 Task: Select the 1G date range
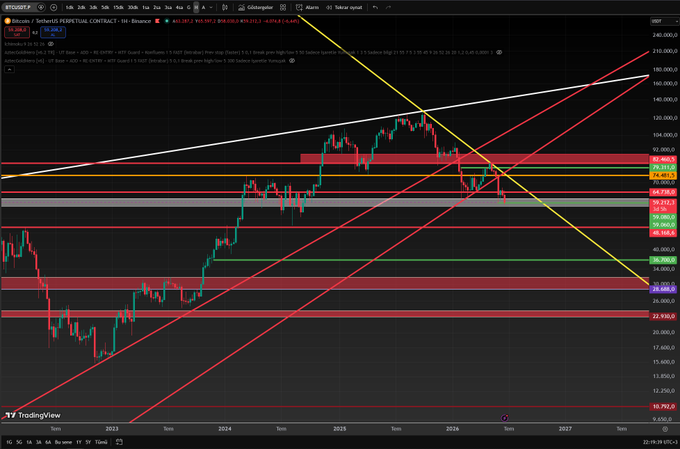[x=9, y=442]
